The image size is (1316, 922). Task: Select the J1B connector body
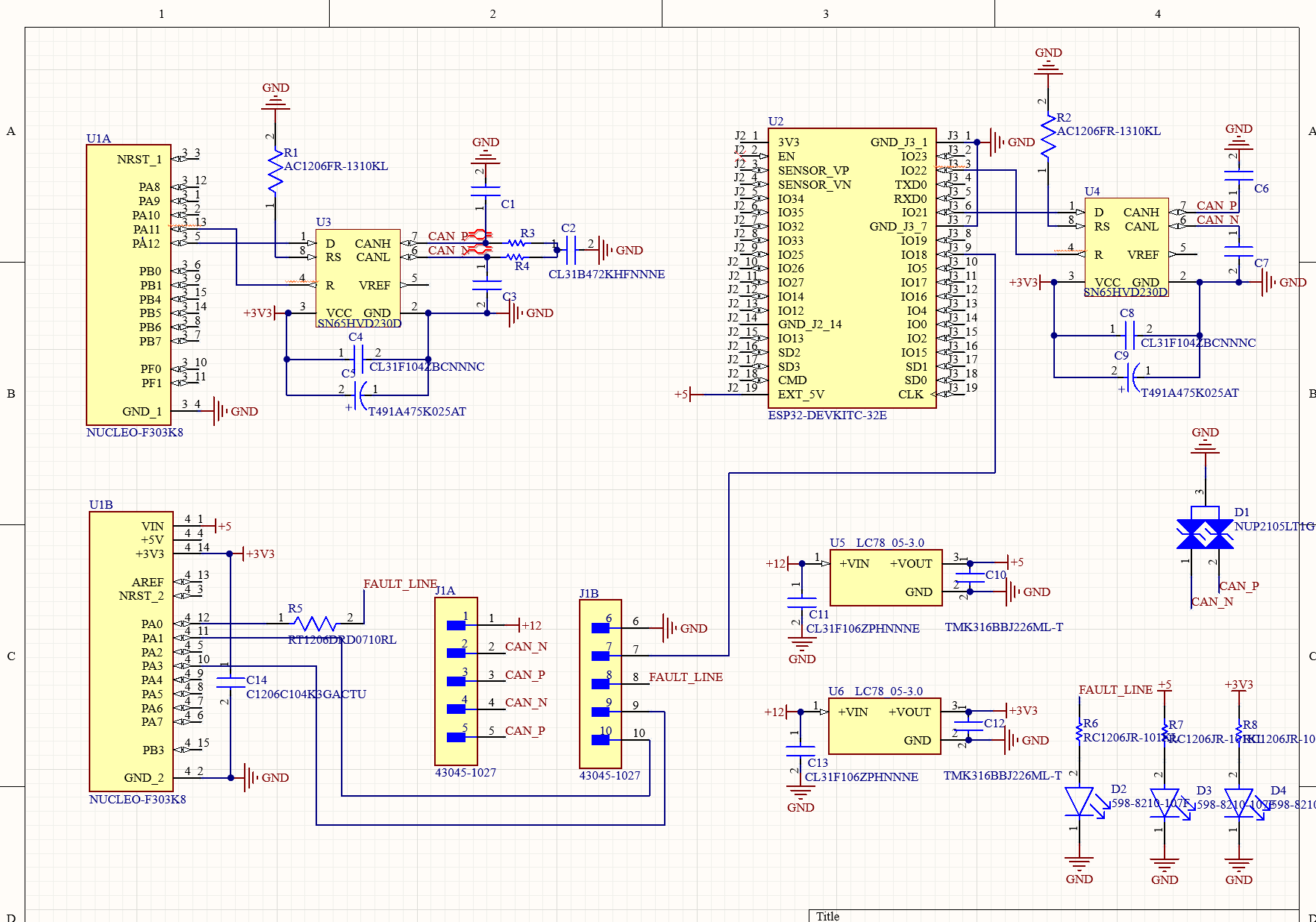(x=601, y=684)
